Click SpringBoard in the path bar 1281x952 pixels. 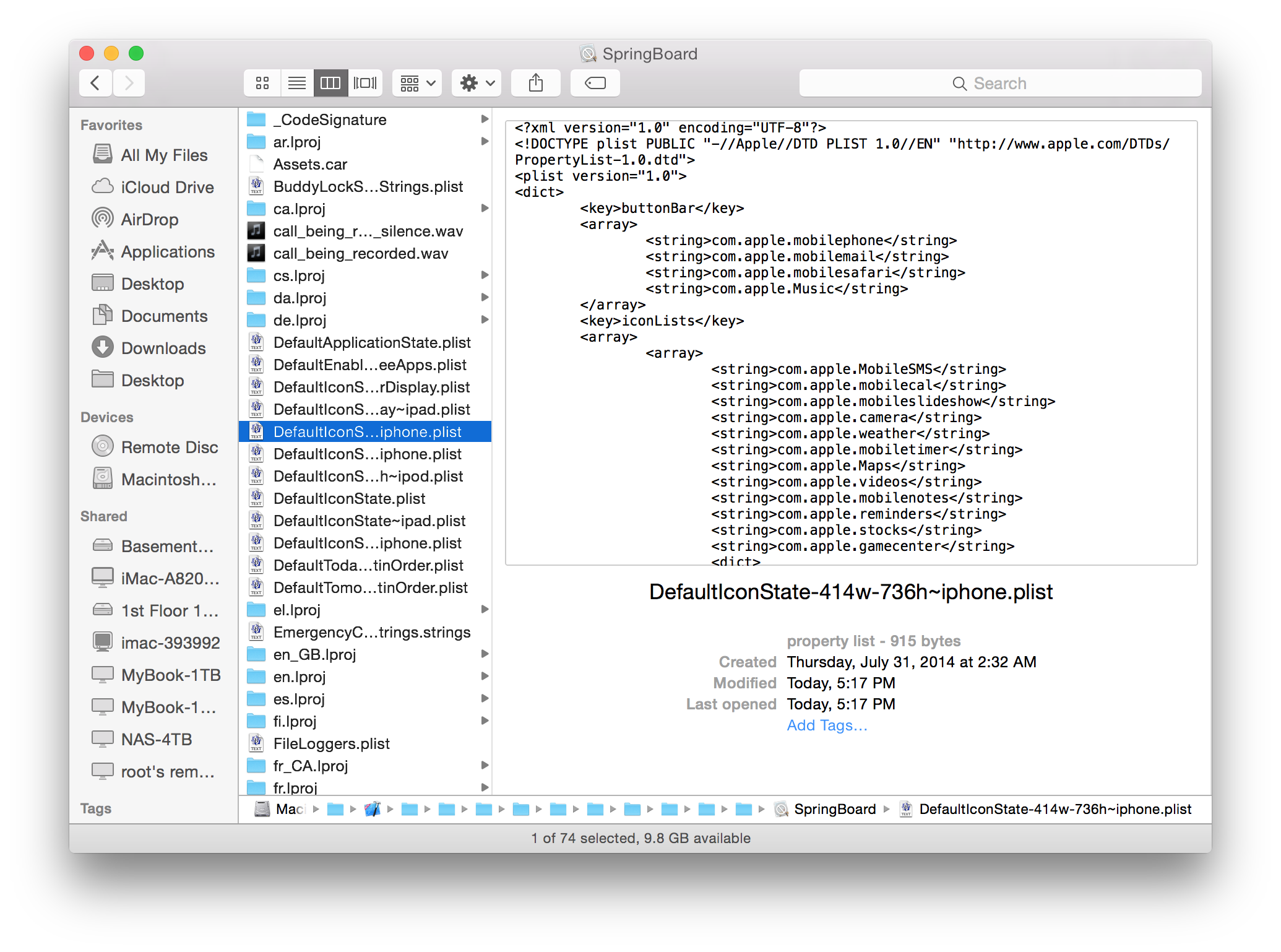[x=834, y=809]
